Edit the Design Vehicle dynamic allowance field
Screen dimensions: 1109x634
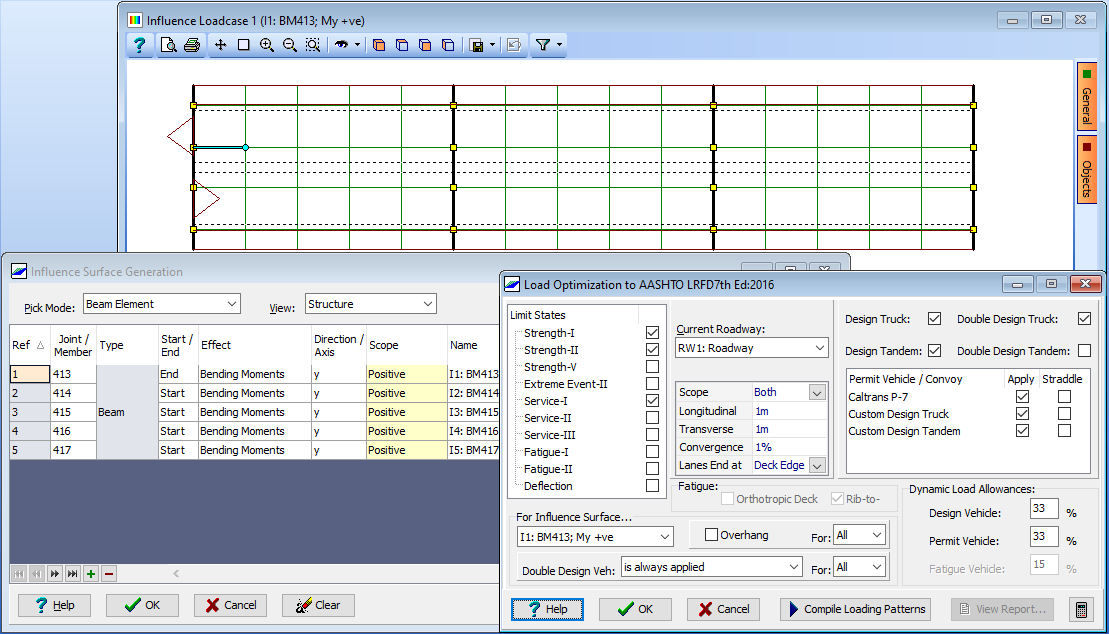1044,508
